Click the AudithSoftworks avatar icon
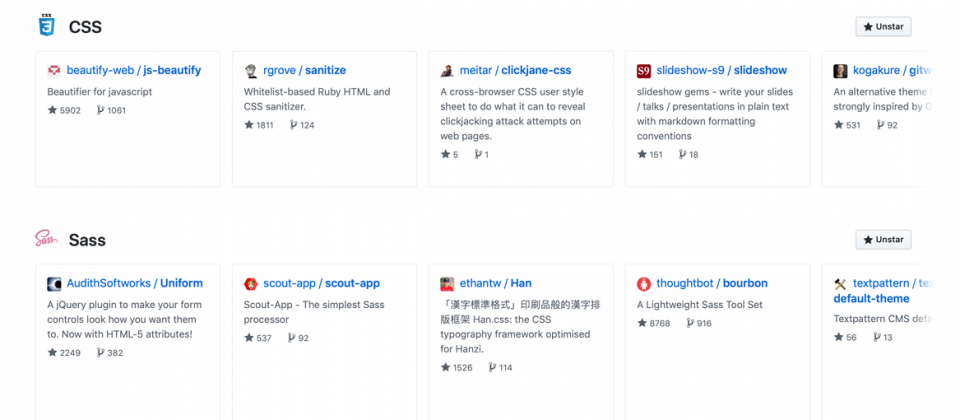960x420 pixels. click(x=54, y=284)
